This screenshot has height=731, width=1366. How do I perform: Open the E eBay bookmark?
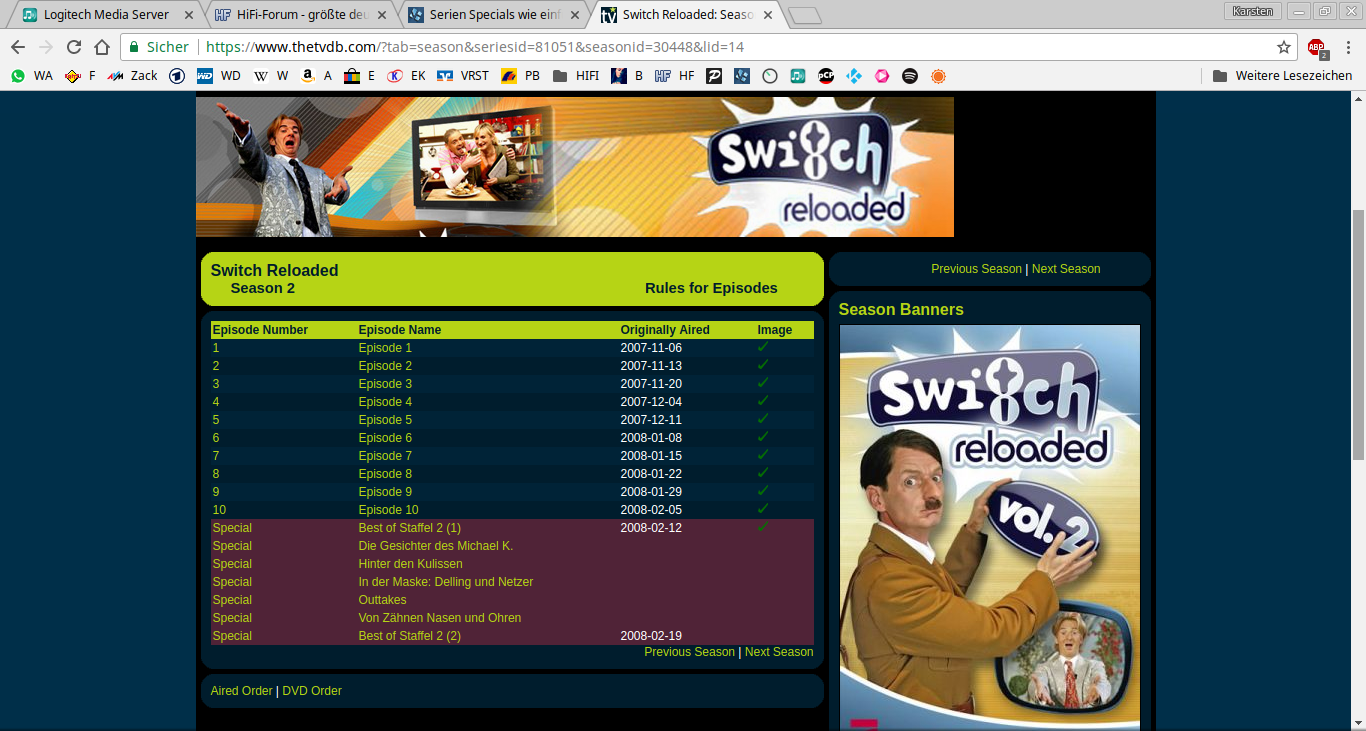point(360,76)
